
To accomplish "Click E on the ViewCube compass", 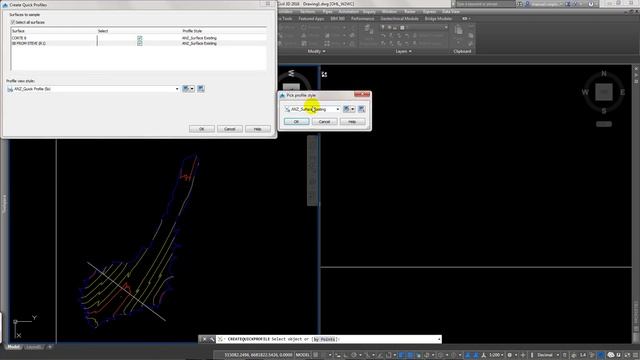I will 622,92.
